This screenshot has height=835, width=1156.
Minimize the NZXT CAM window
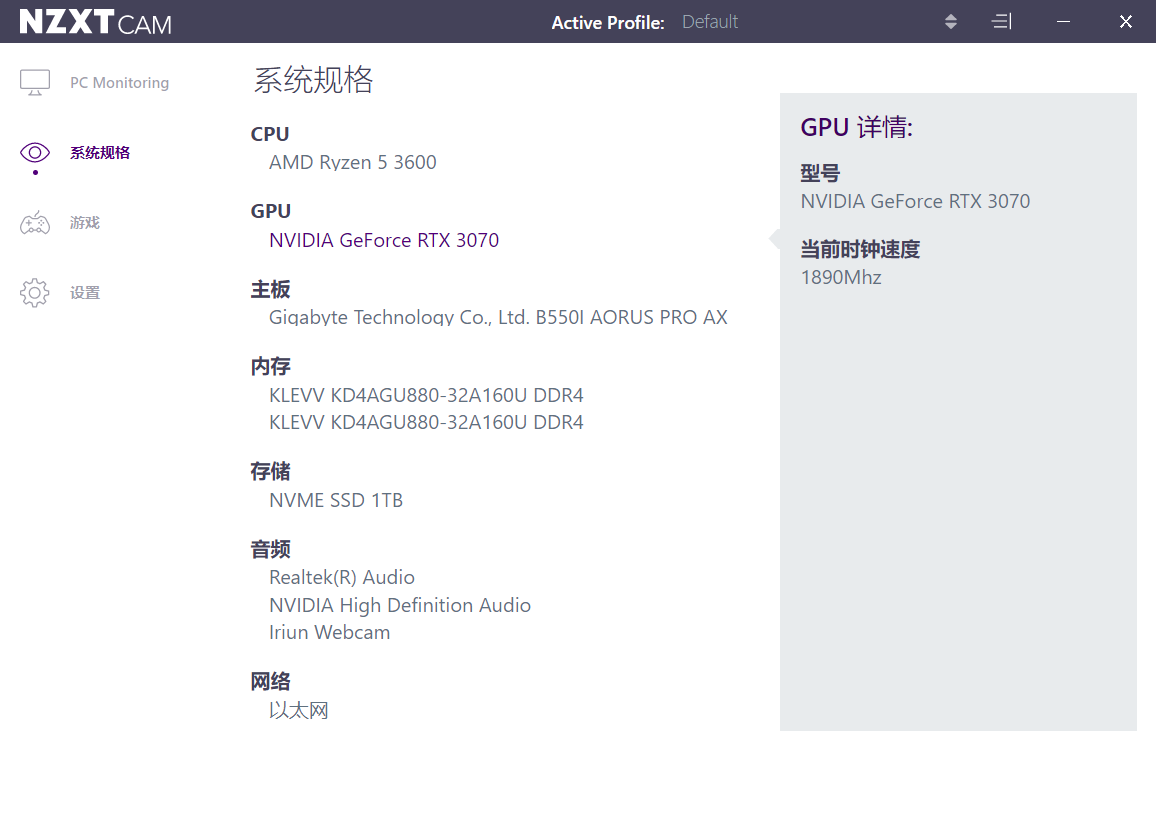pos(1063,21)
